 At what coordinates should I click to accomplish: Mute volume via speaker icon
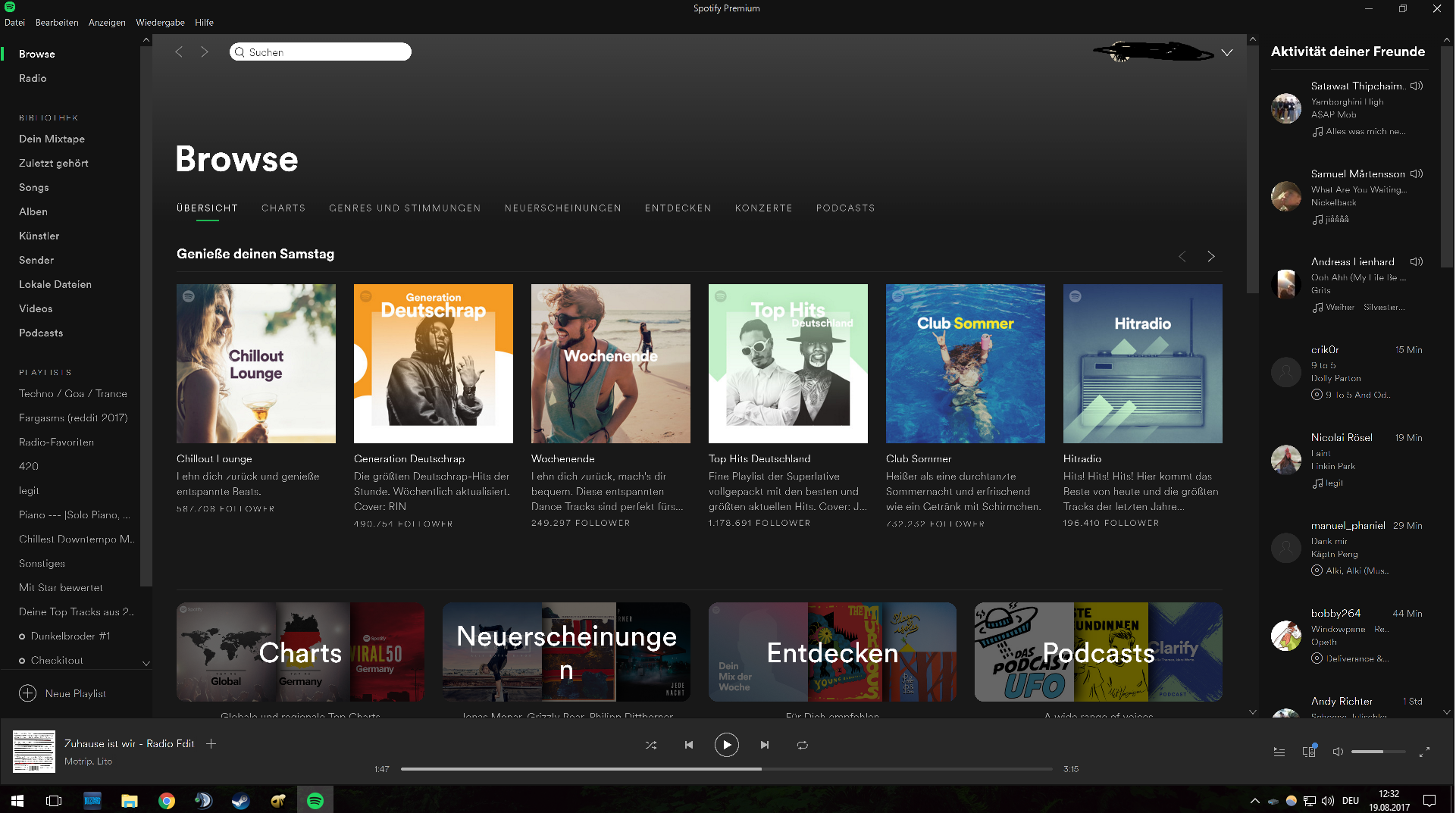pos(1338,752)
